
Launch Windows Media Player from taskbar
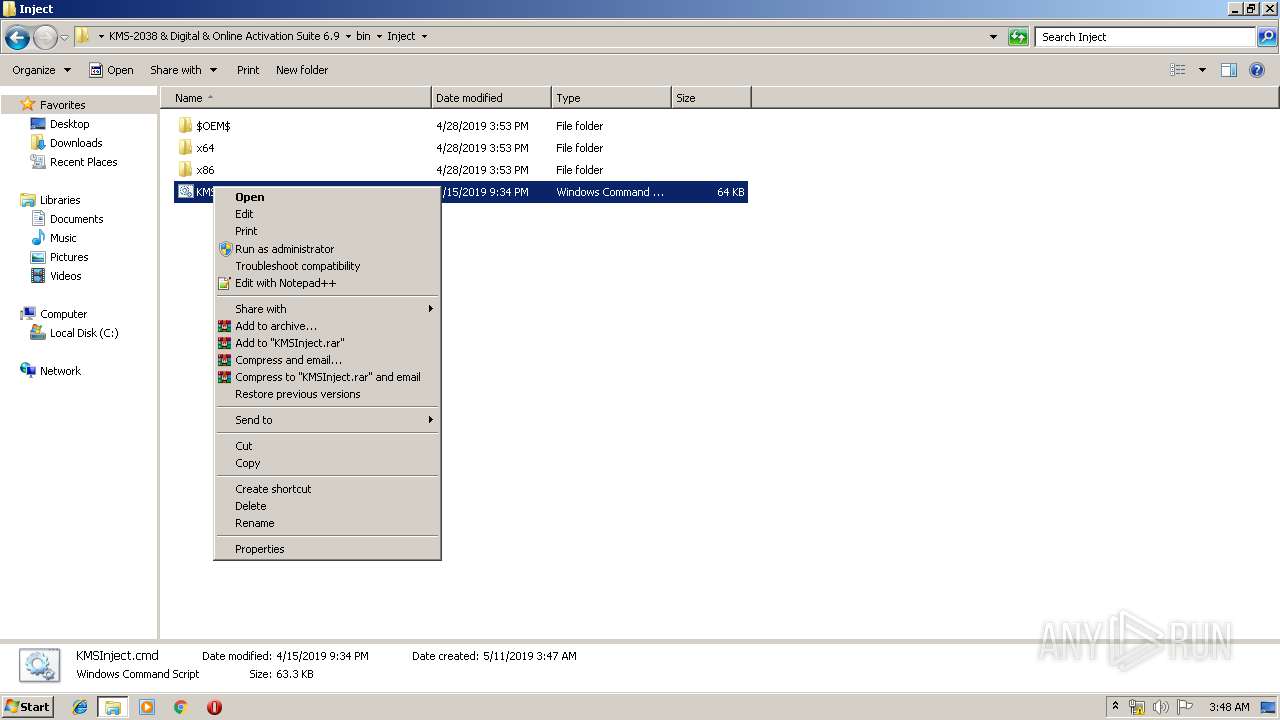(147, 707)
